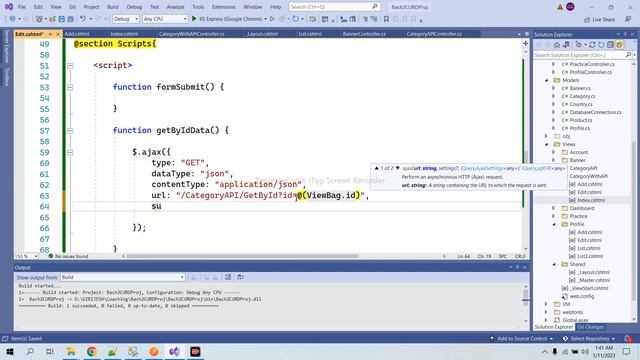Image resolution: width=640 pixels, height=360 pixels.
Task: Collapse the Profile folder in Views
Action: tap(554, 224)
